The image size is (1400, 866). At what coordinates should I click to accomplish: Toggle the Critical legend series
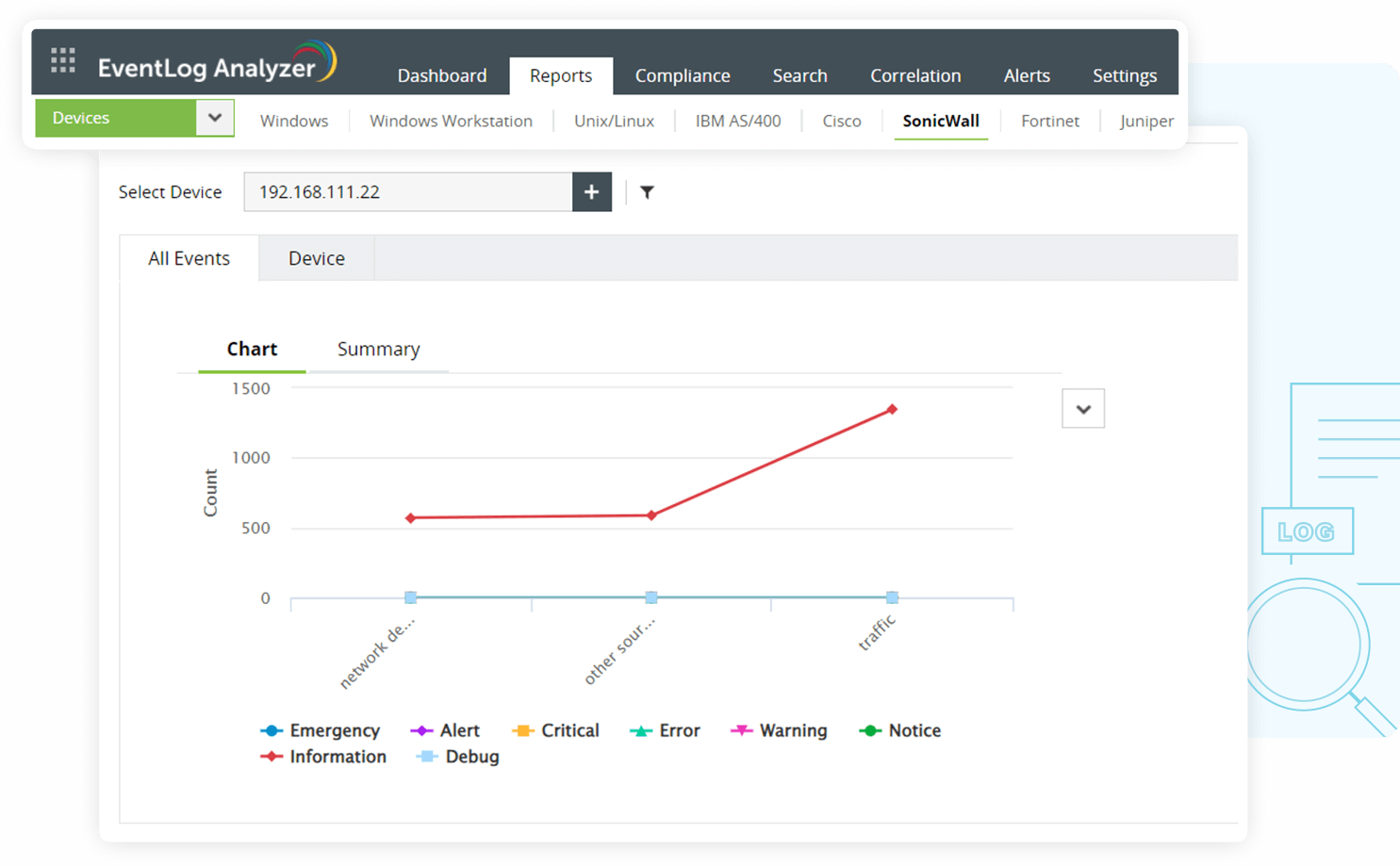555,730
